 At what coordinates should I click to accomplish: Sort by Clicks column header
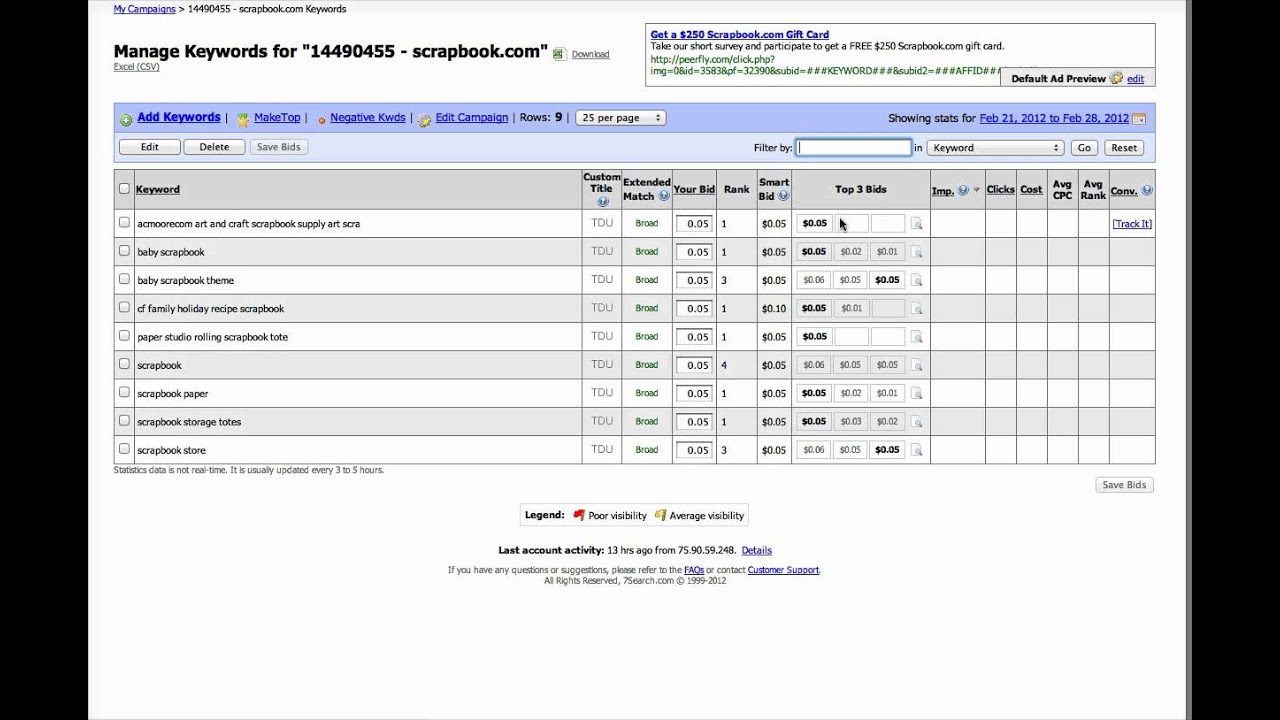pos(1000,190)
